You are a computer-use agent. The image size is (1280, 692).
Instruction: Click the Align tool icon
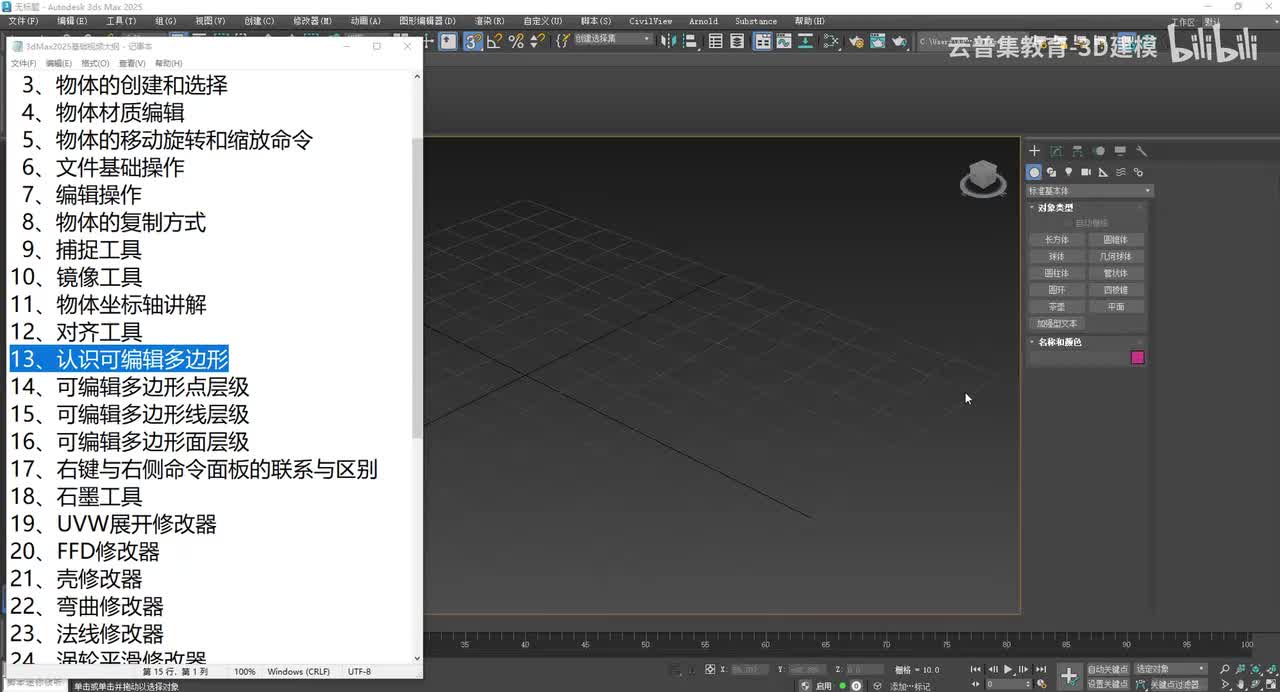click(x=689, y=41)
